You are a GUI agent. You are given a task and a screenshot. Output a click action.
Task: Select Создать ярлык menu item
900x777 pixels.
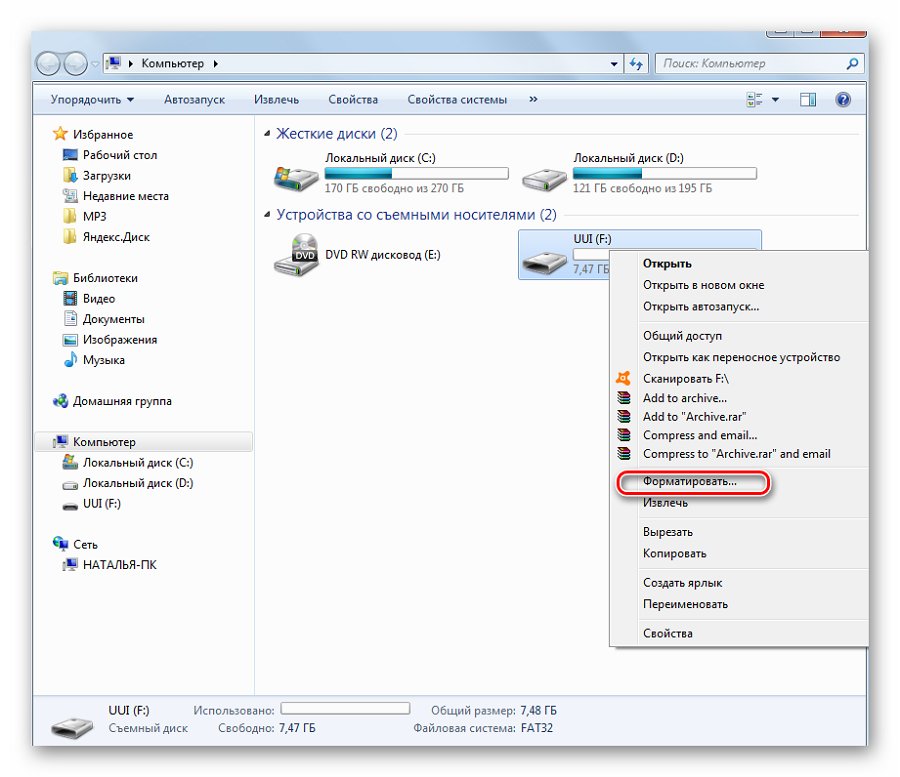click(682, 582)
